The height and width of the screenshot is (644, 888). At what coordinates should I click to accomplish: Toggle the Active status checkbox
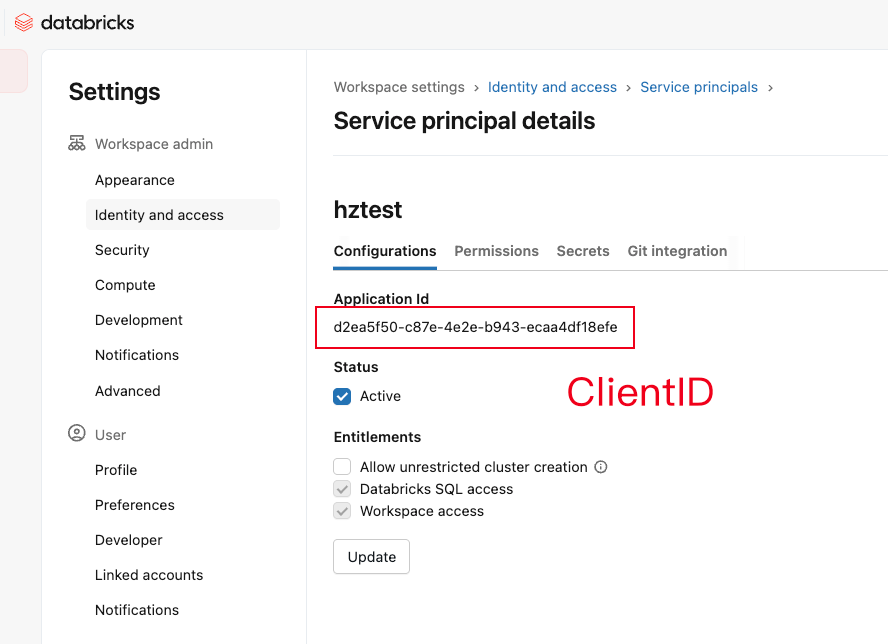[x=342, y=396]
